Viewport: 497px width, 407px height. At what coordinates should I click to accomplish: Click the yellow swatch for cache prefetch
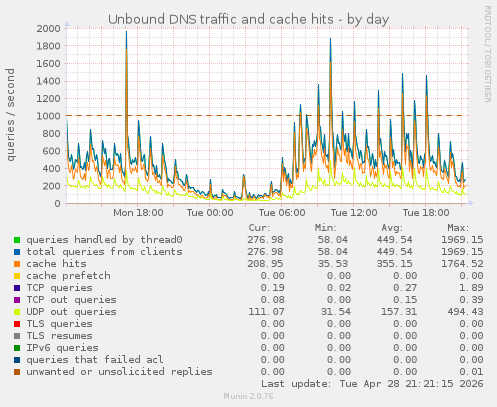click(17, 276)
